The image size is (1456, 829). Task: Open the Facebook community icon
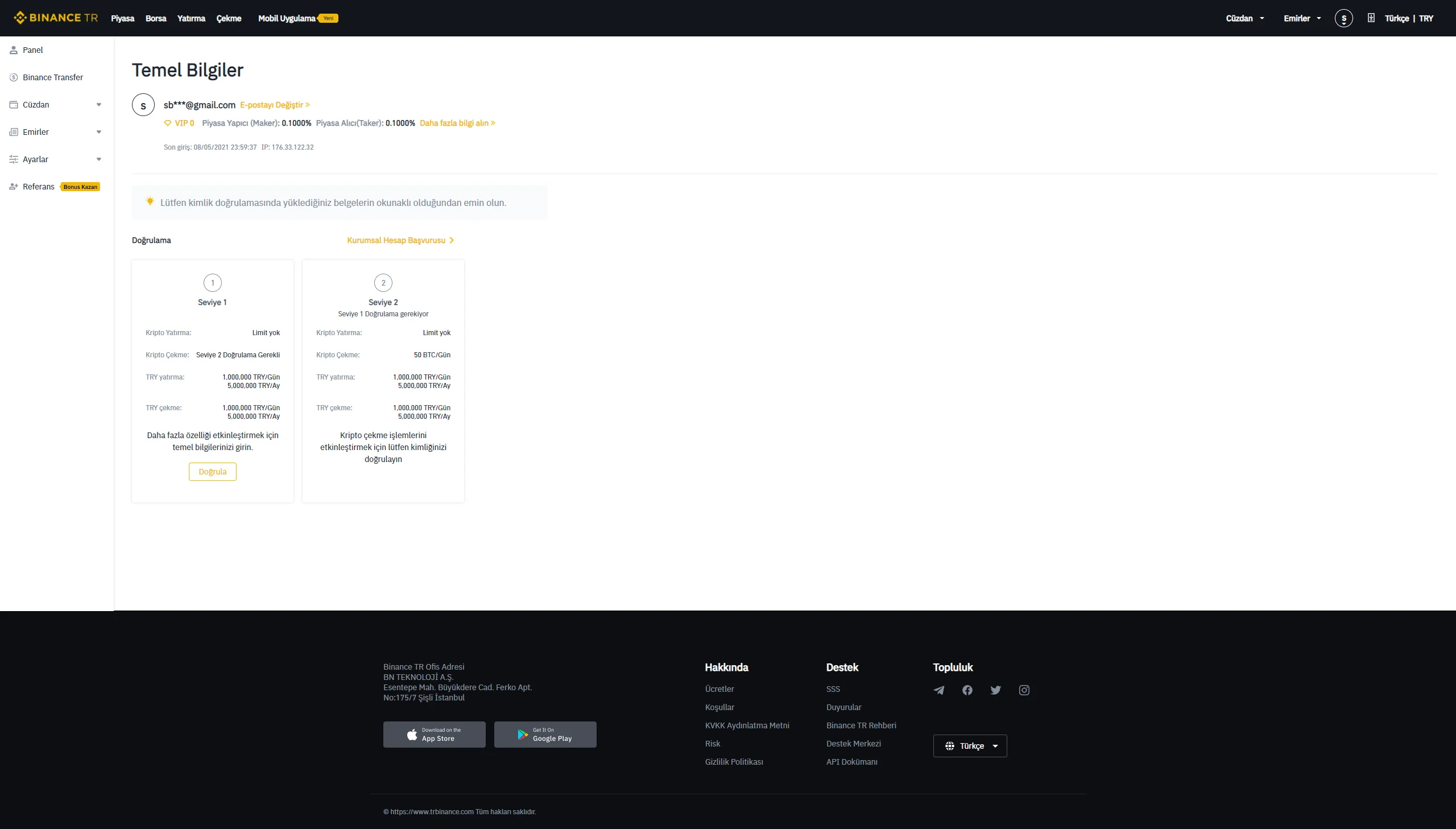coord(967,690)
